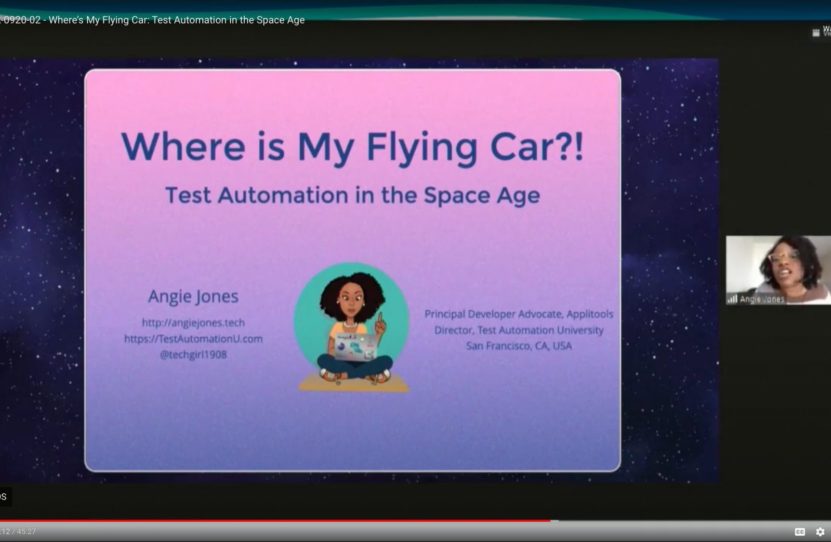Image resolution: width=831 pixels, height=542 pixels.
Task: Click 'Director, Test Automation University' text
Action: (519, 330)
